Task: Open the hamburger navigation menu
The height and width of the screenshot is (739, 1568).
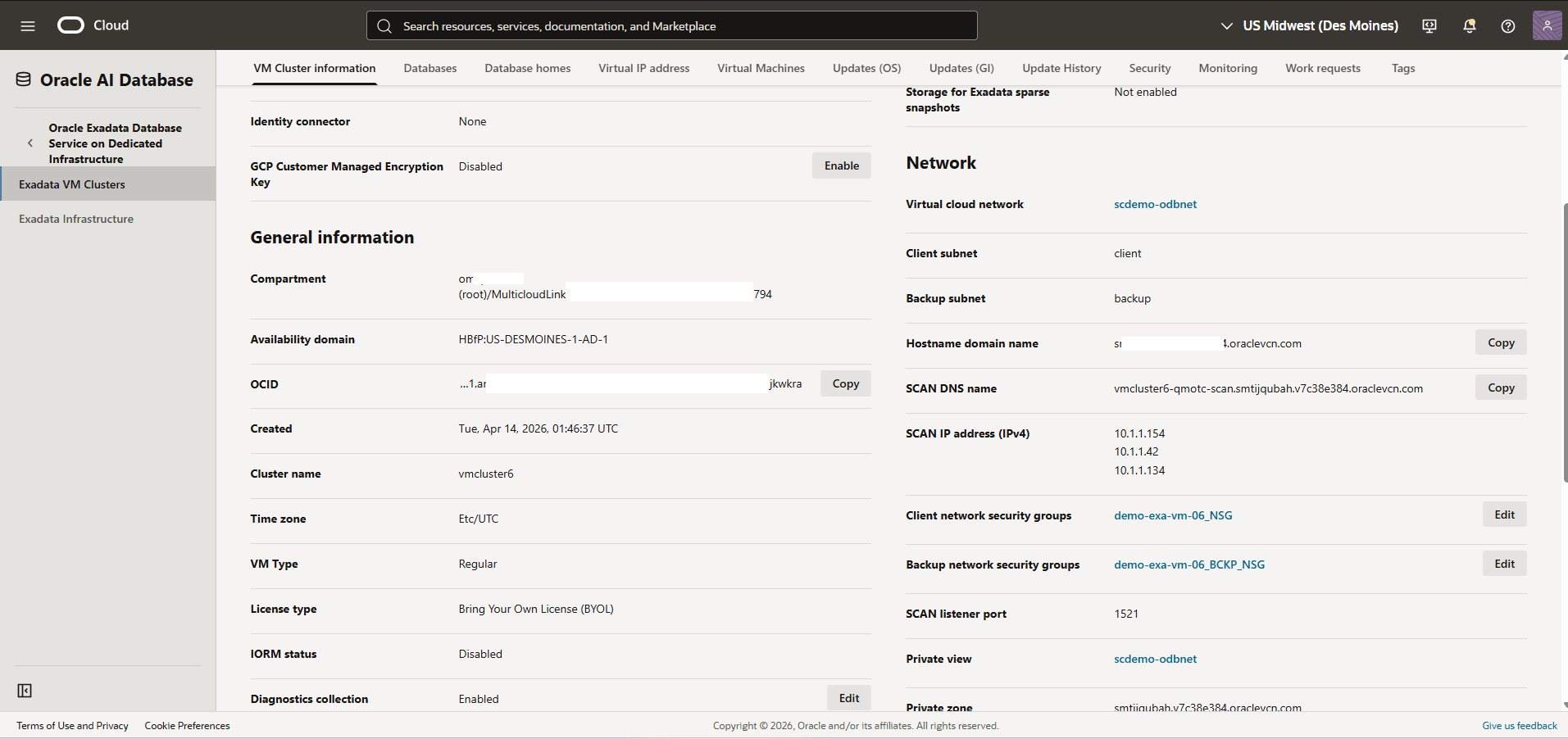Action: coord(28,26)
